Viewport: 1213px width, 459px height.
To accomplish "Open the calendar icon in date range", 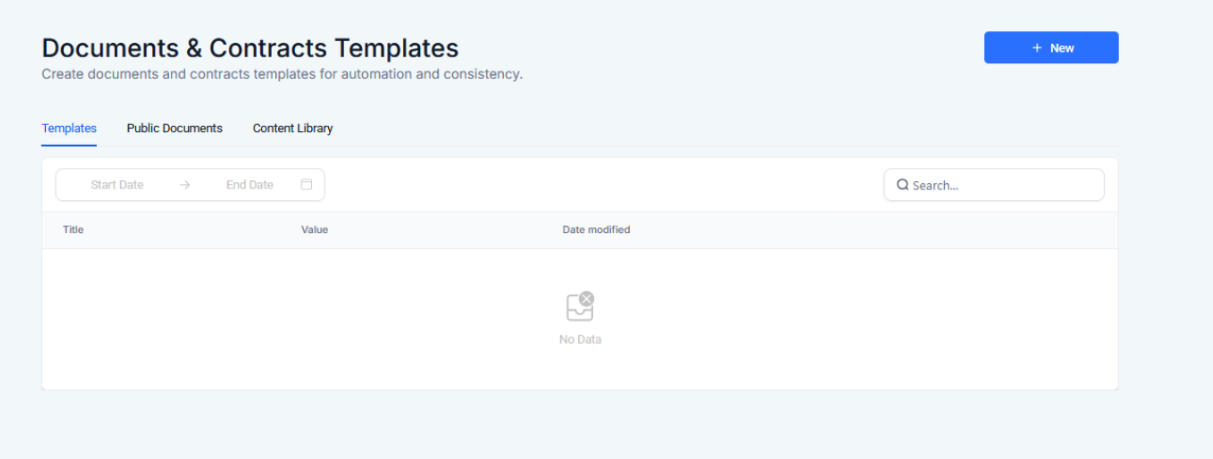I will [307, 185].
